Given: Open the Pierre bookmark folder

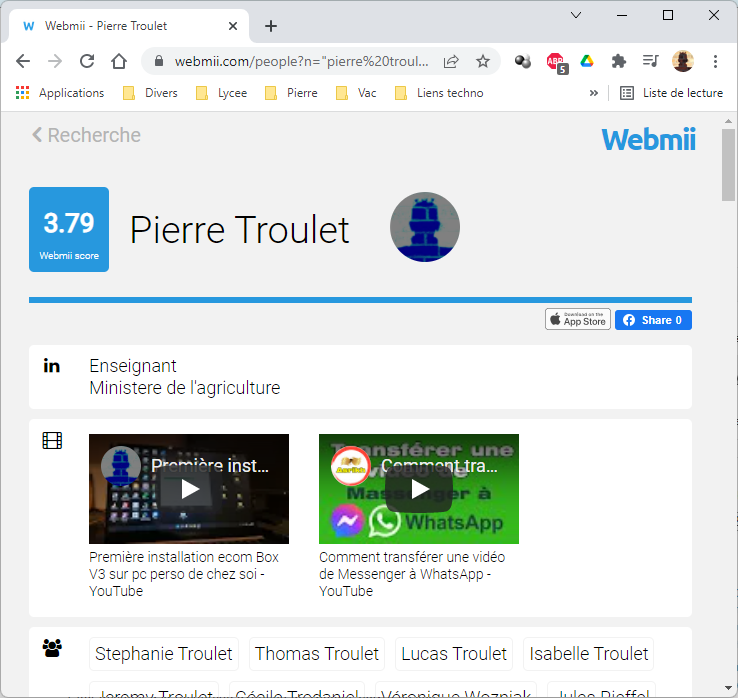Looking at the screenshot, I should click(291, 93).
